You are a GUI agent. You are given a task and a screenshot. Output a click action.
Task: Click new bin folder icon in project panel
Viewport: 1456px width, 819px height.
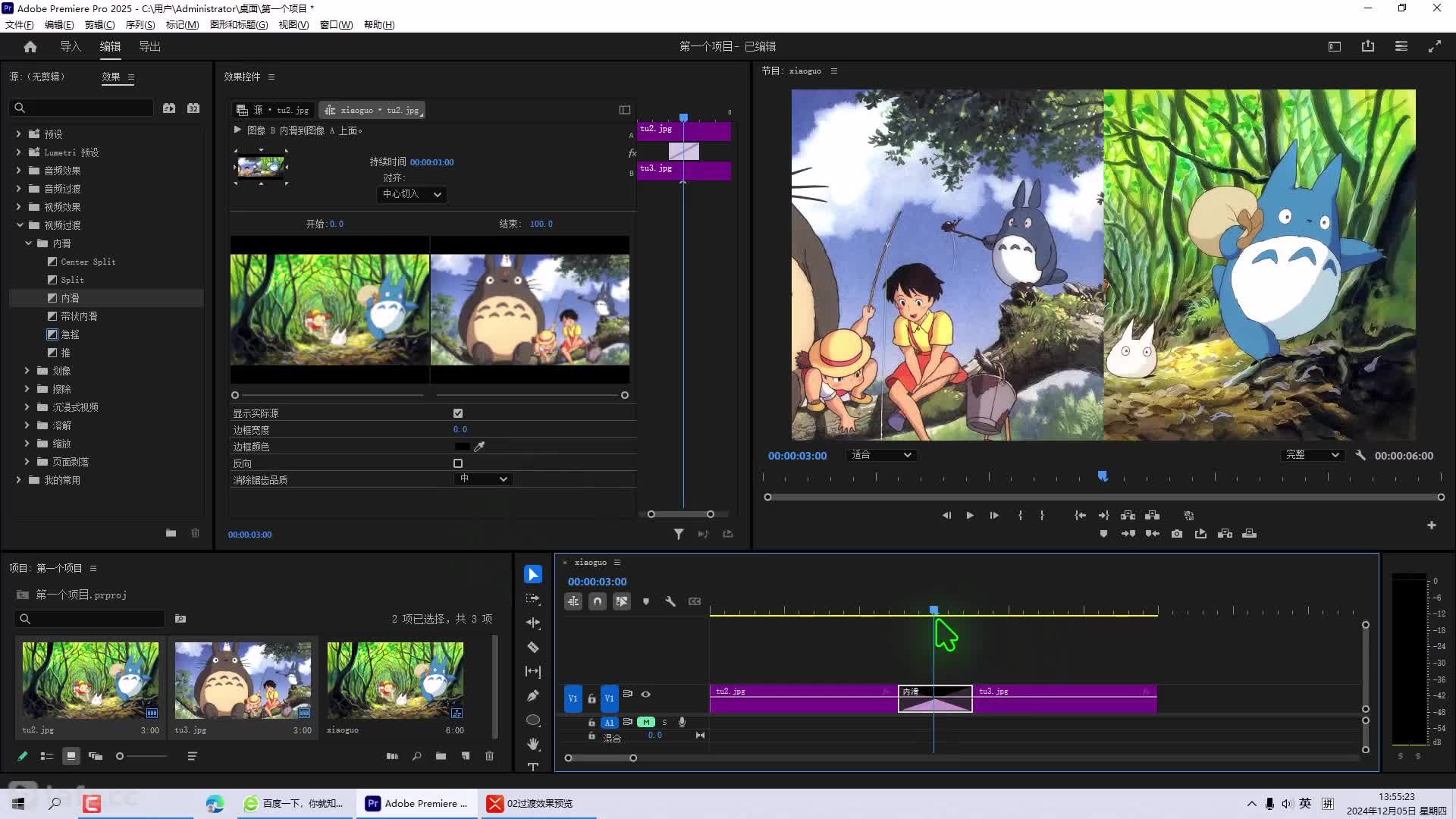point(441,756)
